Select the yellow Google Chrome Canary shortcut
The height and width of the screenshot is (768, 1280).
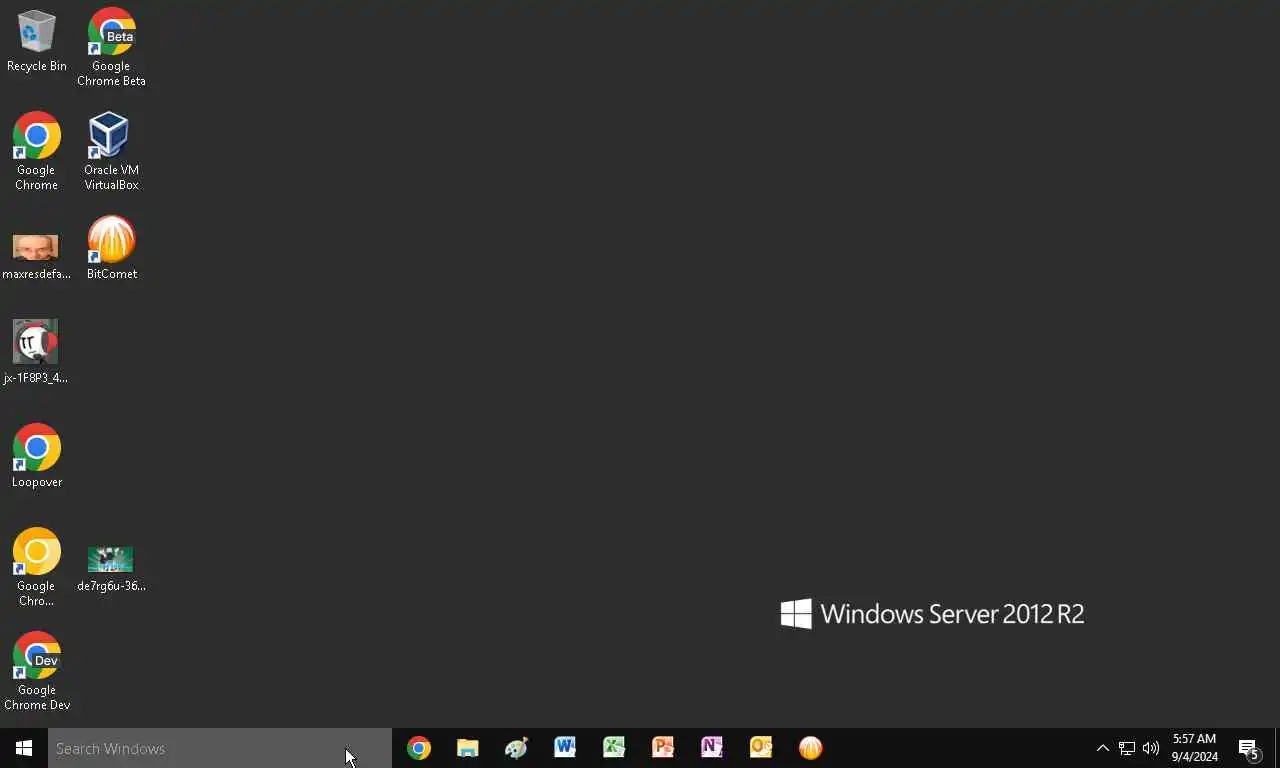[36, 567]
